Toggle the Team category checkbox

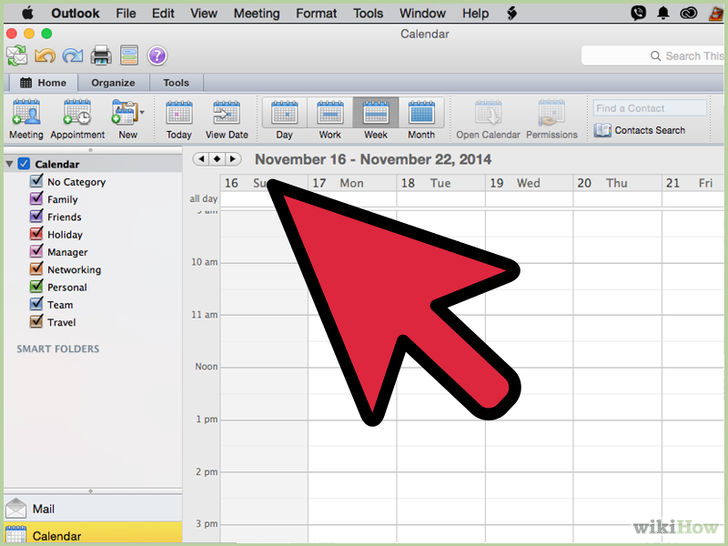click(x=36, y=304)
